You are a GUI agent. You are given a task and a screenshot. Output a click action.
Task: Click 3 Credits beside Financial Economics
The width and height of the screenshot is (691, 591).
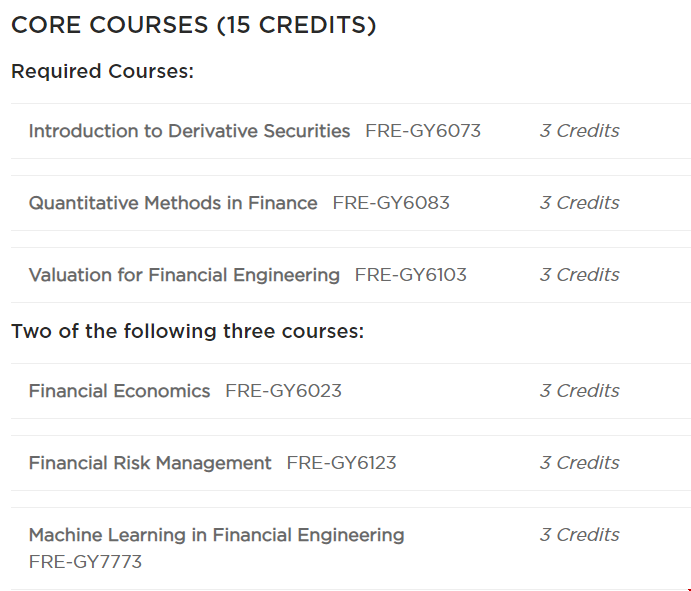(580, 391)
